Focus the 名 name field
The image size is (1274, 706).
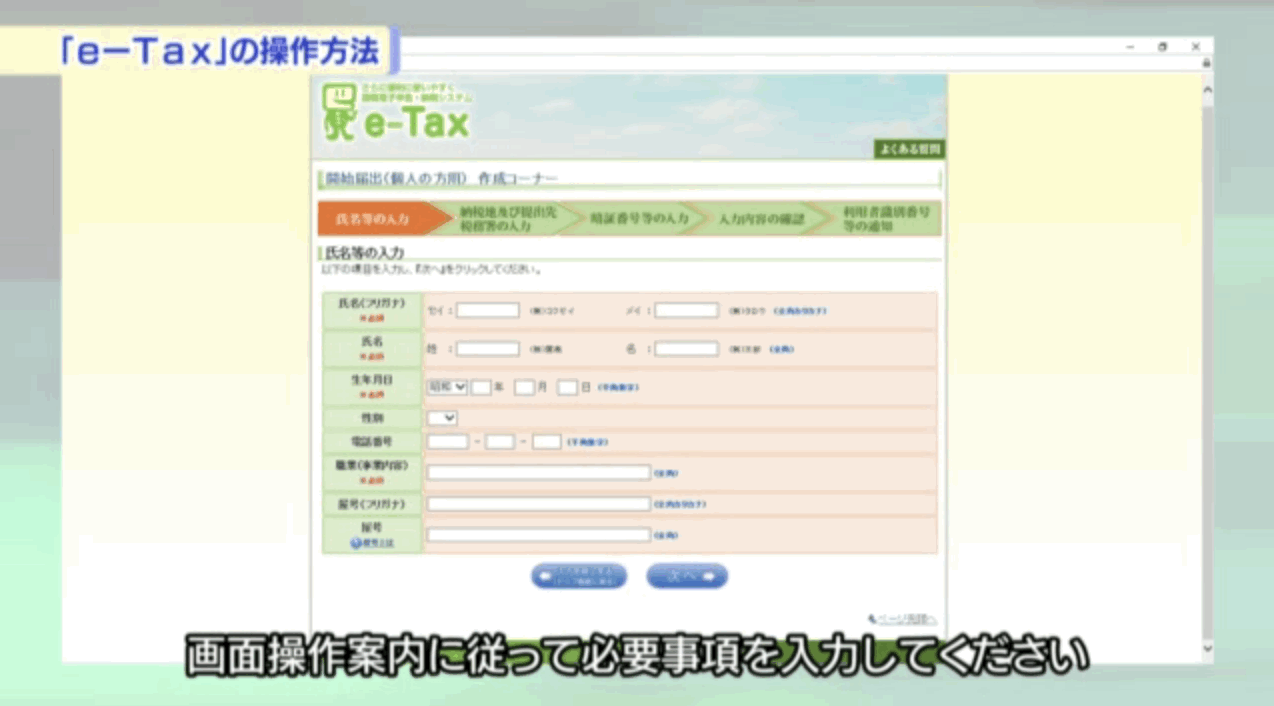pyautogui.click(x=687, y=349)
